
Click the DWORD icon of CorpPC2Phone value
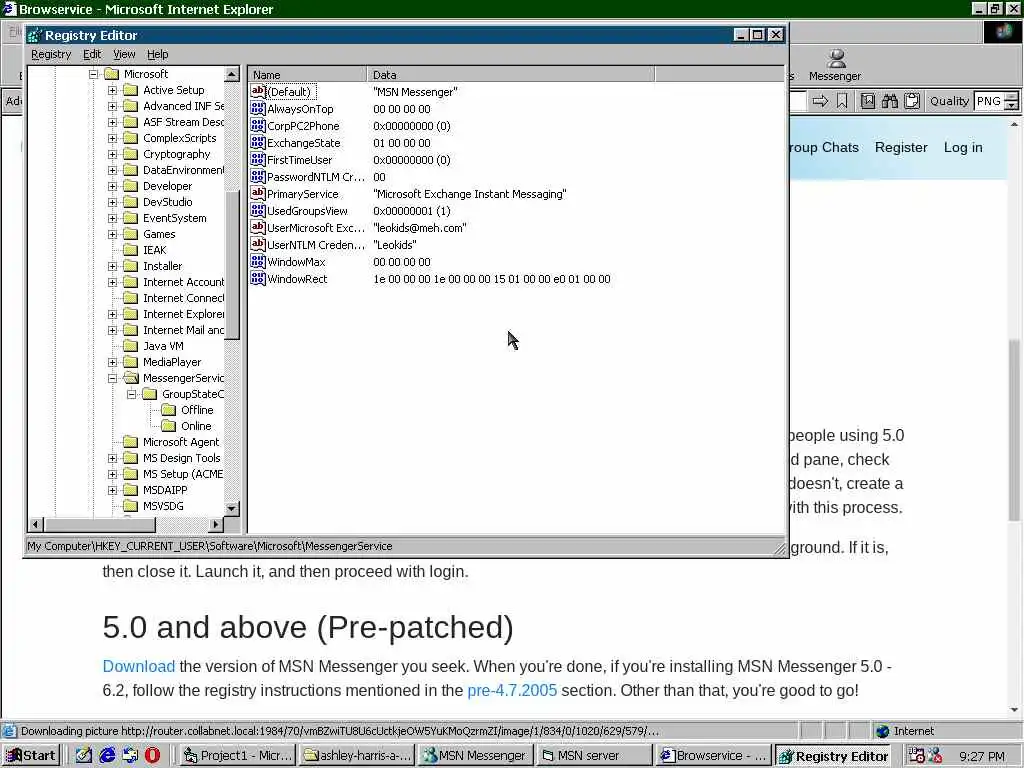258,125
